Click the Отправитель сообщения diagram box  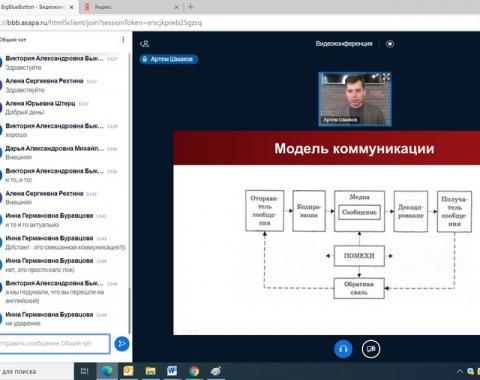(x=265, y=210)
